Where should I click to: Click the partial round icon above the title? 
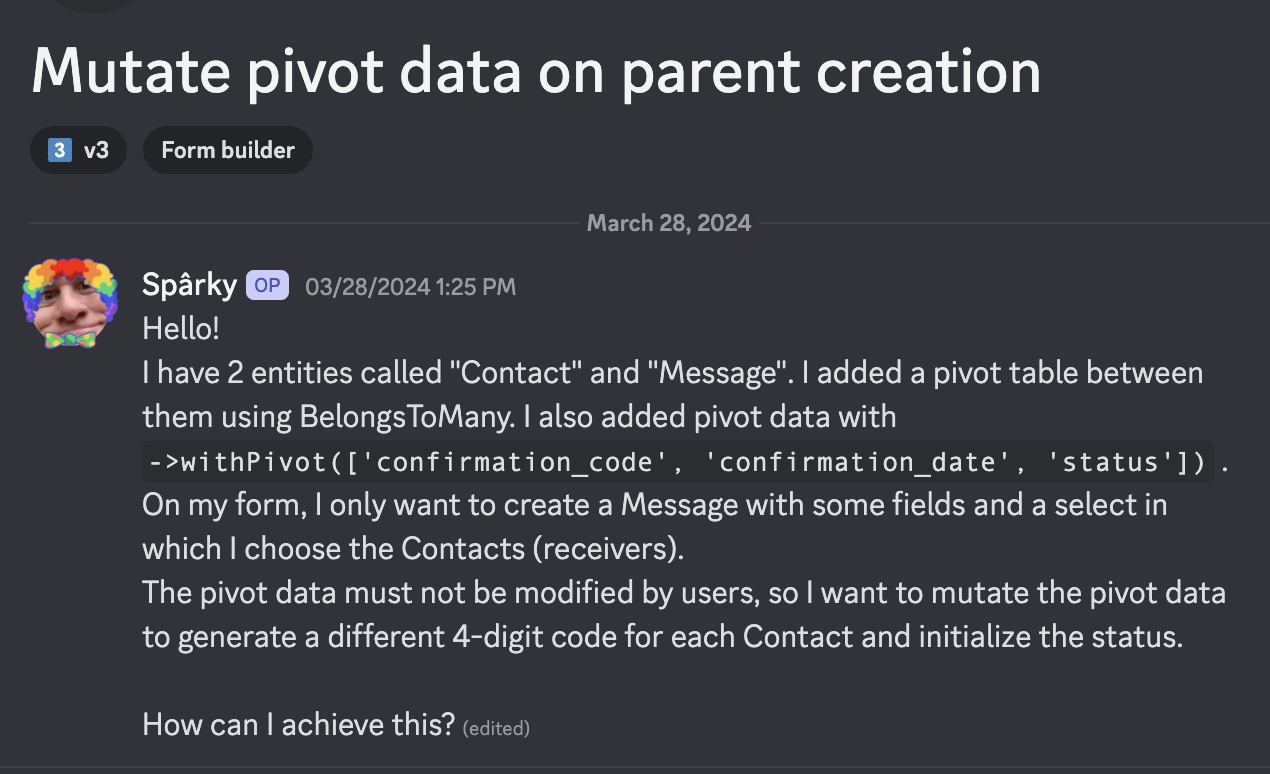pyautogui.click(x=93, y=5)
